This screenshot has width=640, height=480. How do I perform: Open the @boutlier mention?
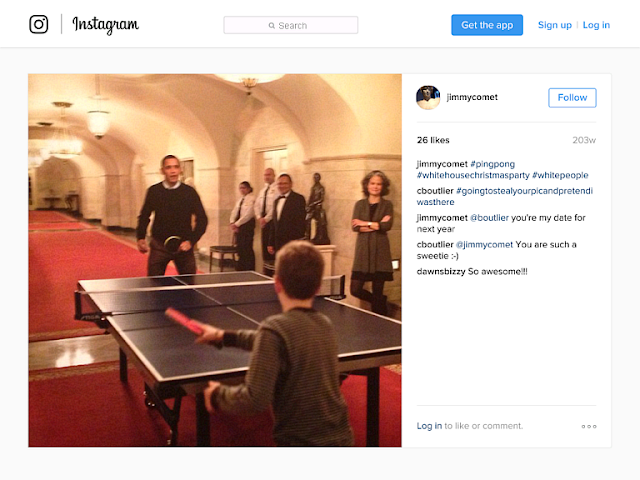tap(489, 218)
